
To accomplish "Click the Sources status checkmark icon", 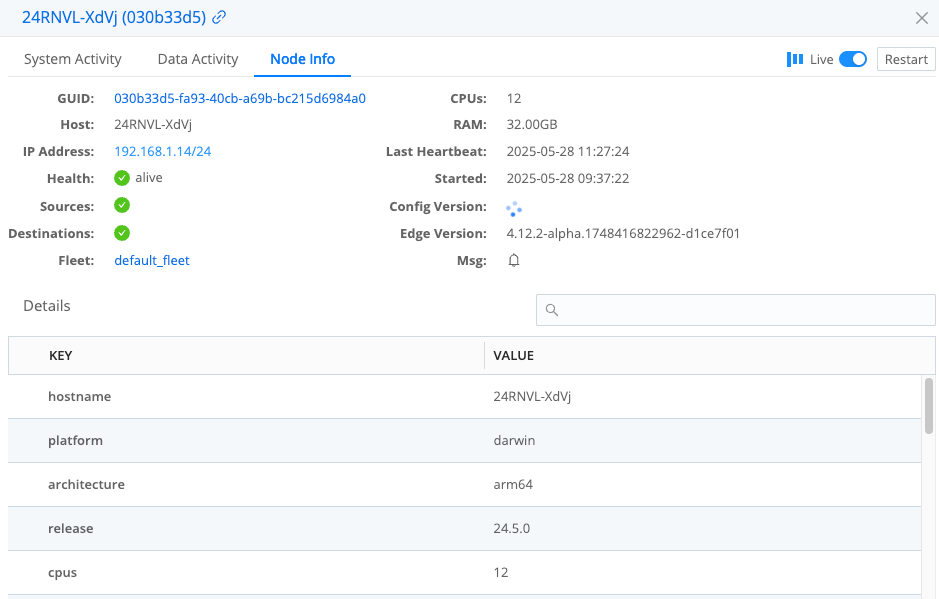I will pos(120,206).
